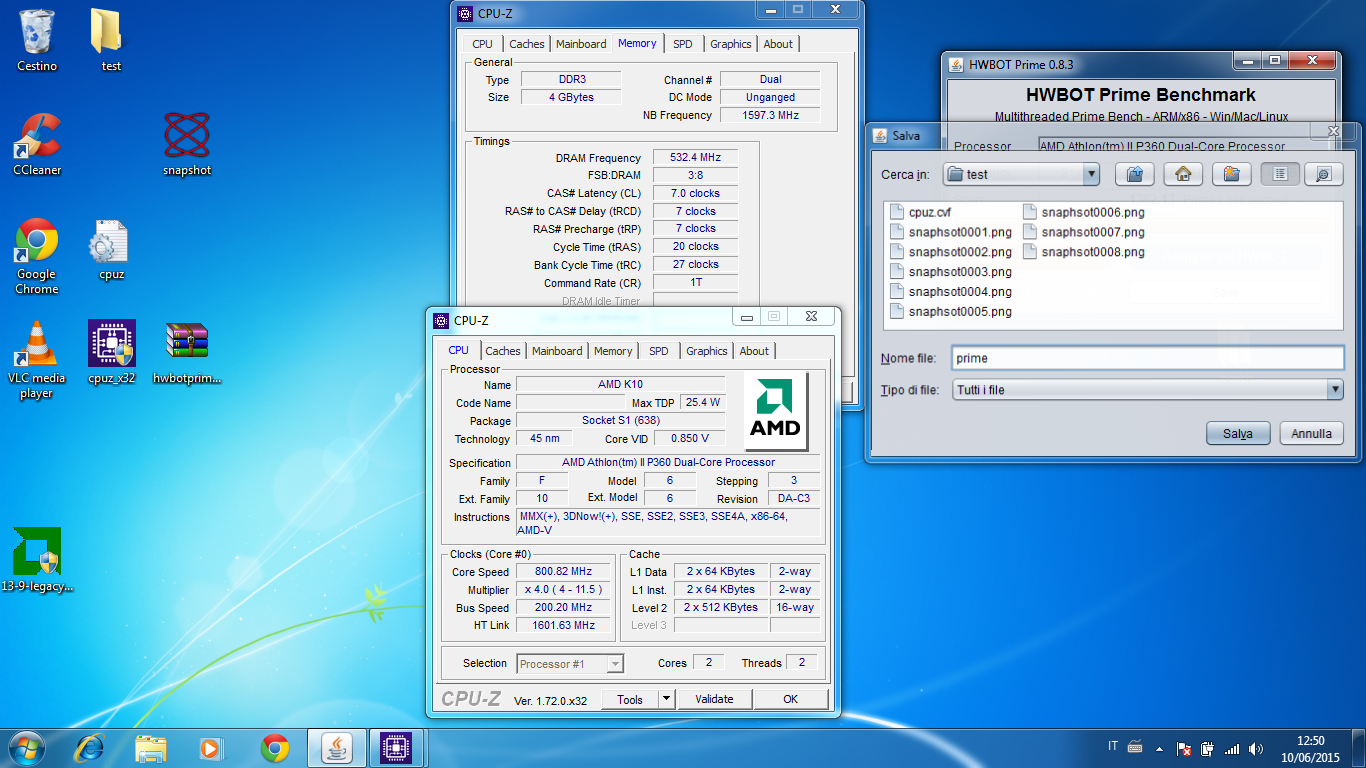This screenshot has width=1366, height=768.
Task: Open CCleaner desktop shortcut
Action: click(37, 144)
